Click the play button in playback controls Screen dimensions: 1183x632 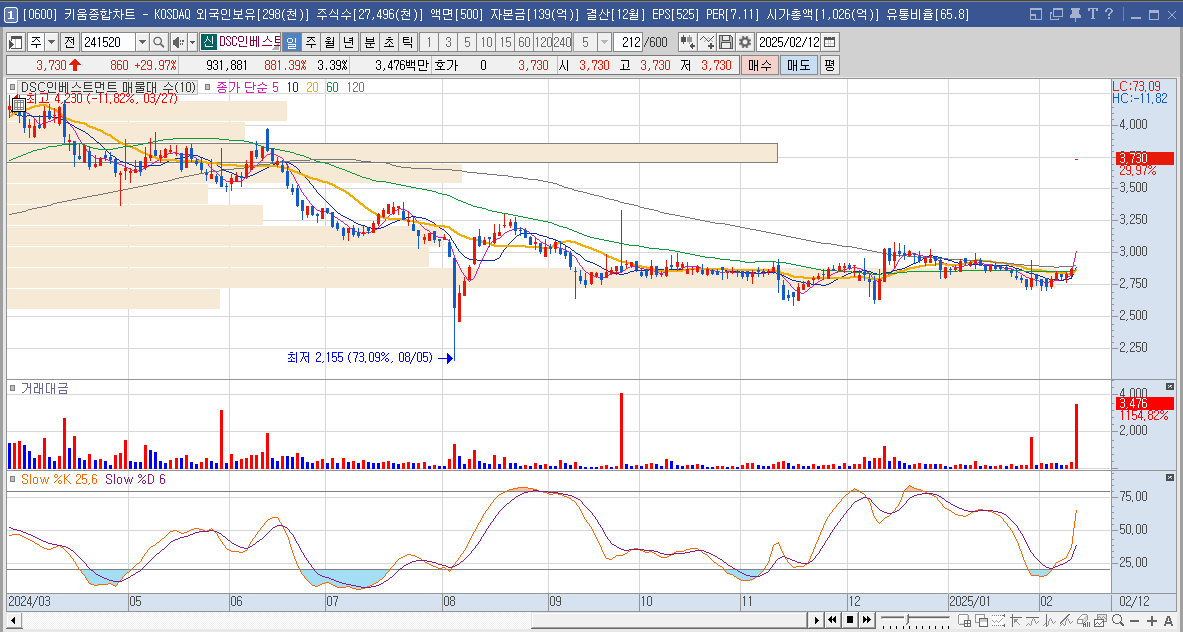tap(816, 620)
